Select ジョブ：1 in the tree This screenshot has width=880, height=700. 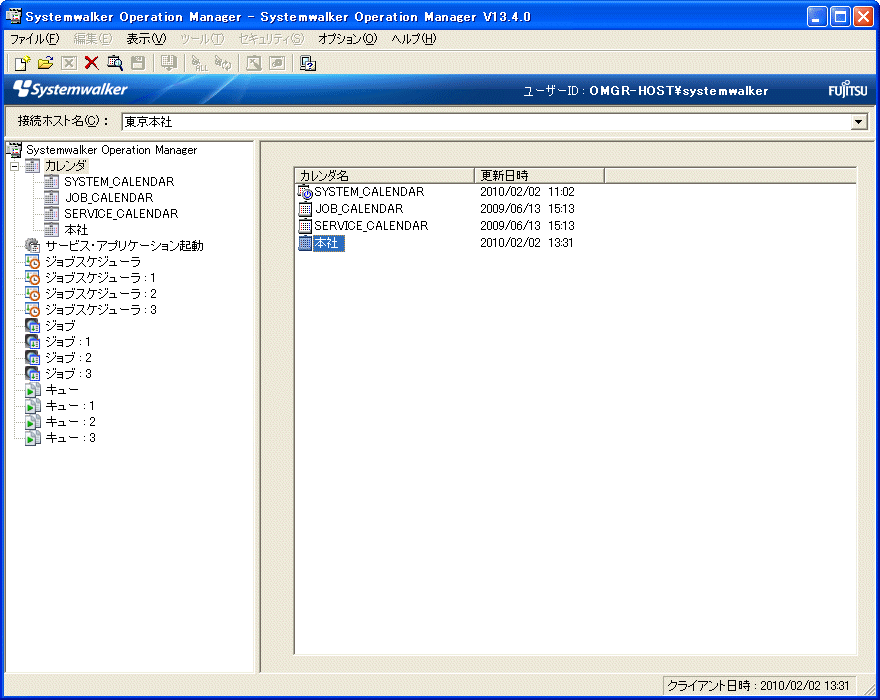(x=68, y=342)
